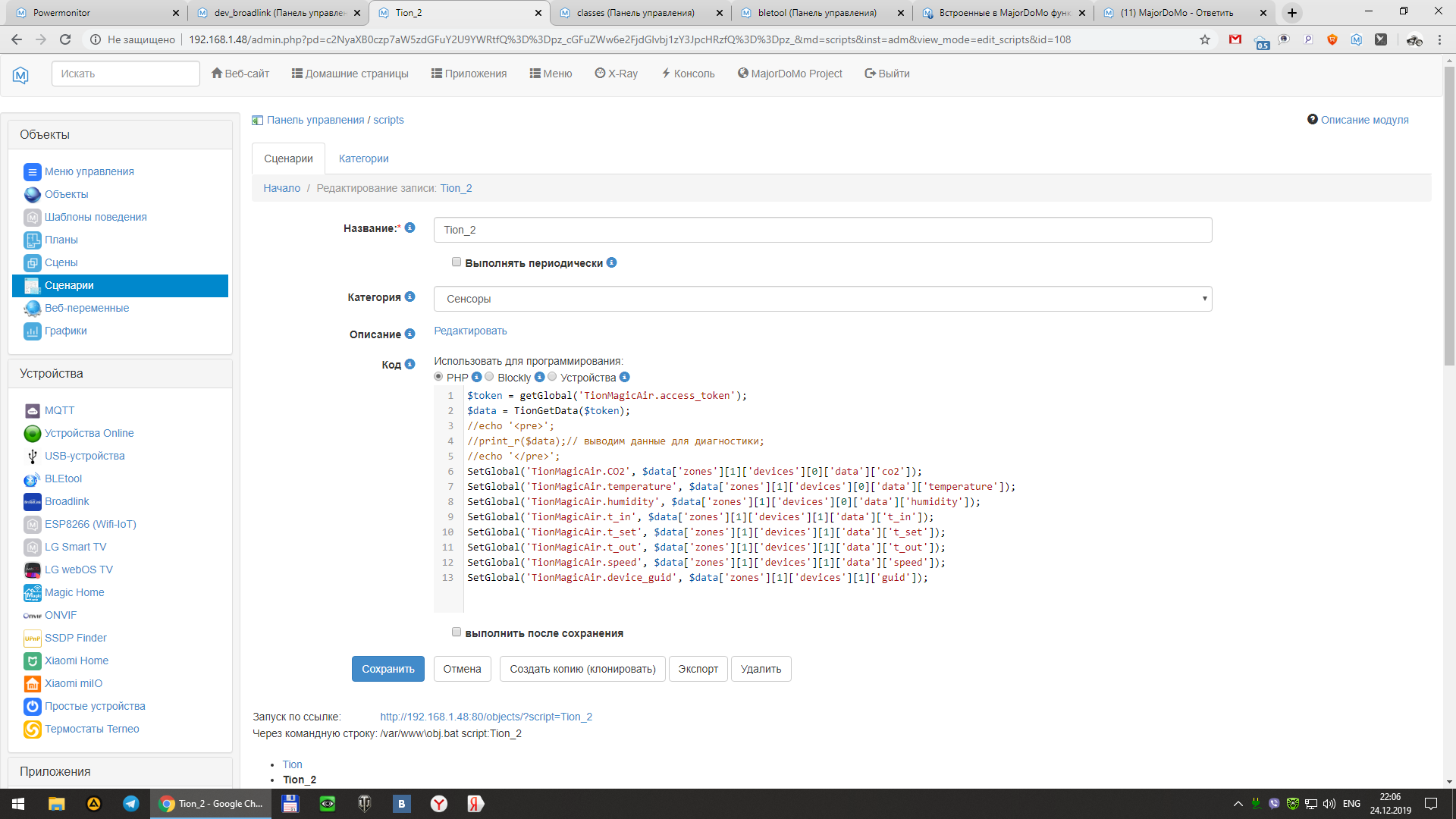Image resolution: width=1456 pixels, height=819 pixels.
Task: Open BLEtool bluetooth icon in sidebar
Action: click(x=32, y=479)
